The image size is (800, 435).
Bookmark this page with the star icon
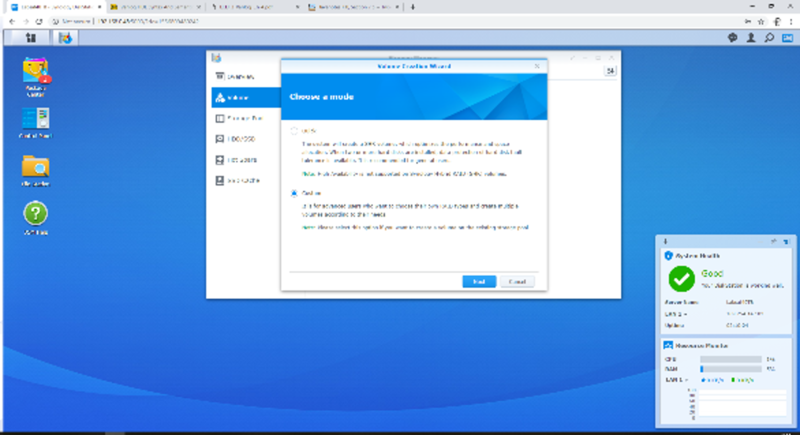point(761,21)
